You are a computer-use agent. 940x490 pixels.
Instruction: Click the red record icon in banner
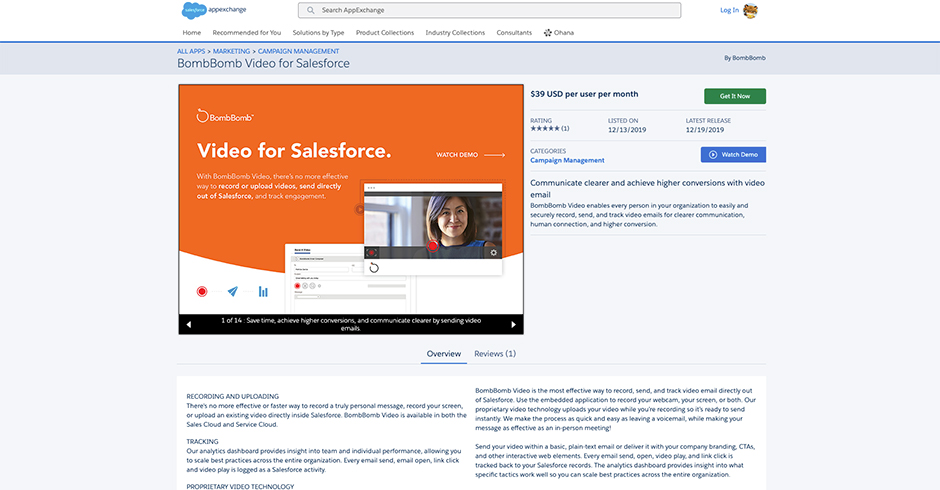pos(202,291)
